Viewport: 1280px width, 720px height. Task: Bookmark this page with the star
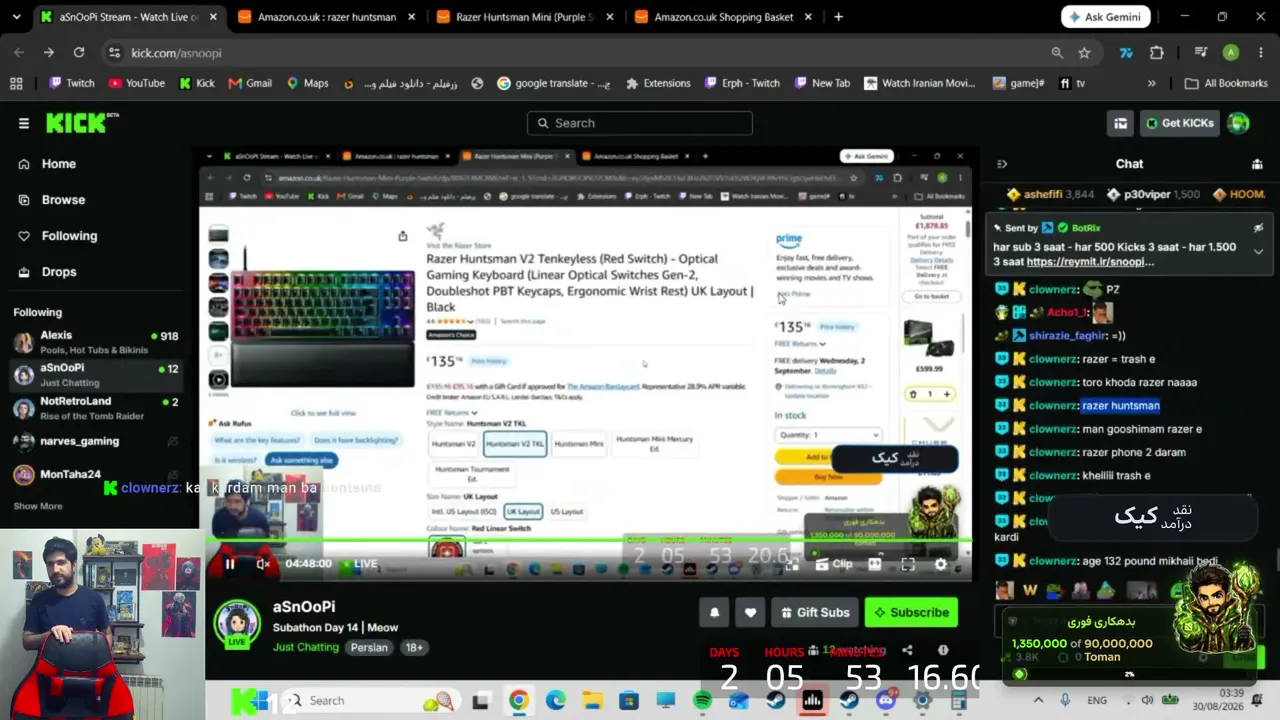tap(1084, 53)
